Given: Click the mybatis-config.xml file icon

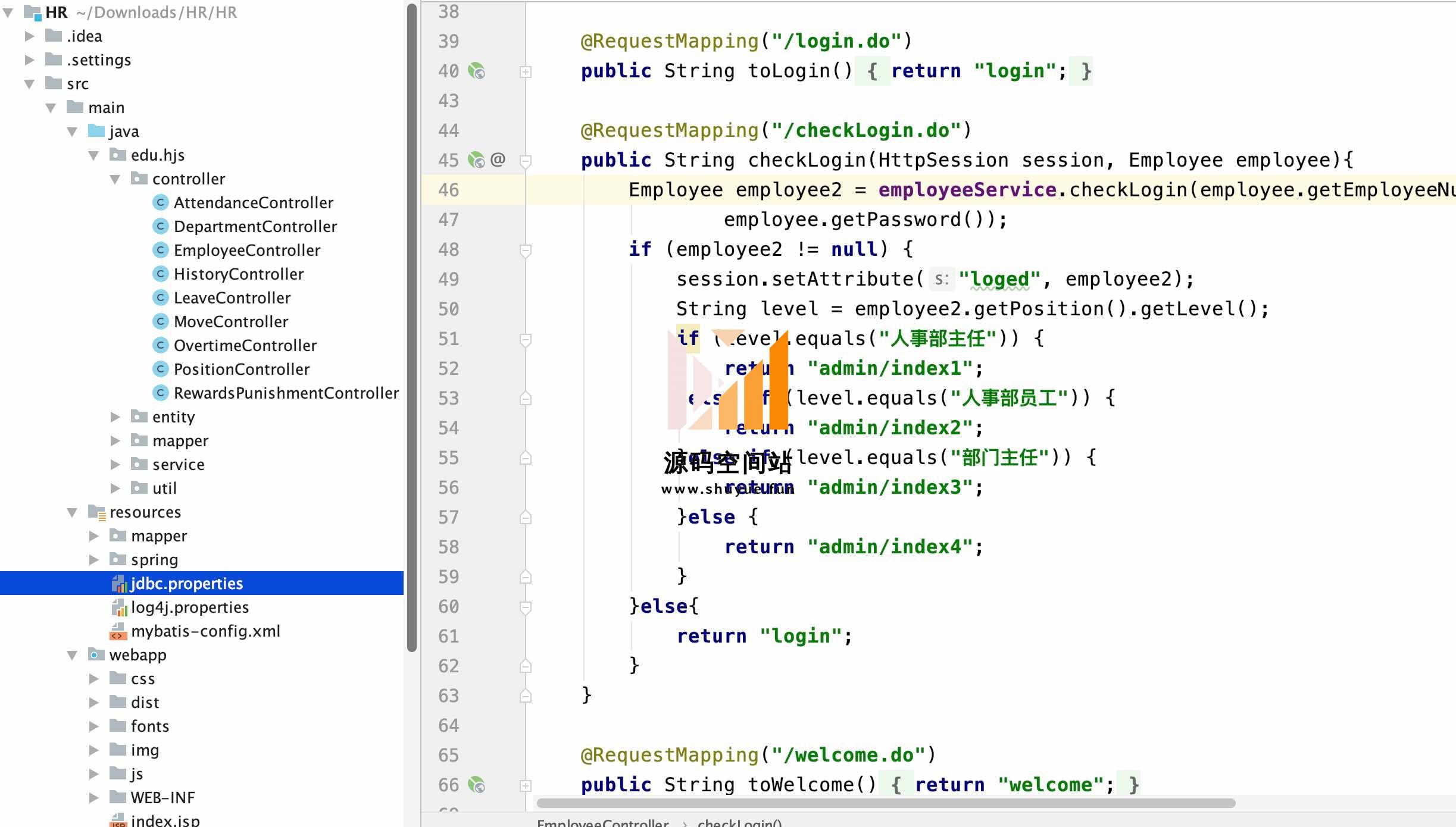Looking at the screenshot, I should pos(118,631).
